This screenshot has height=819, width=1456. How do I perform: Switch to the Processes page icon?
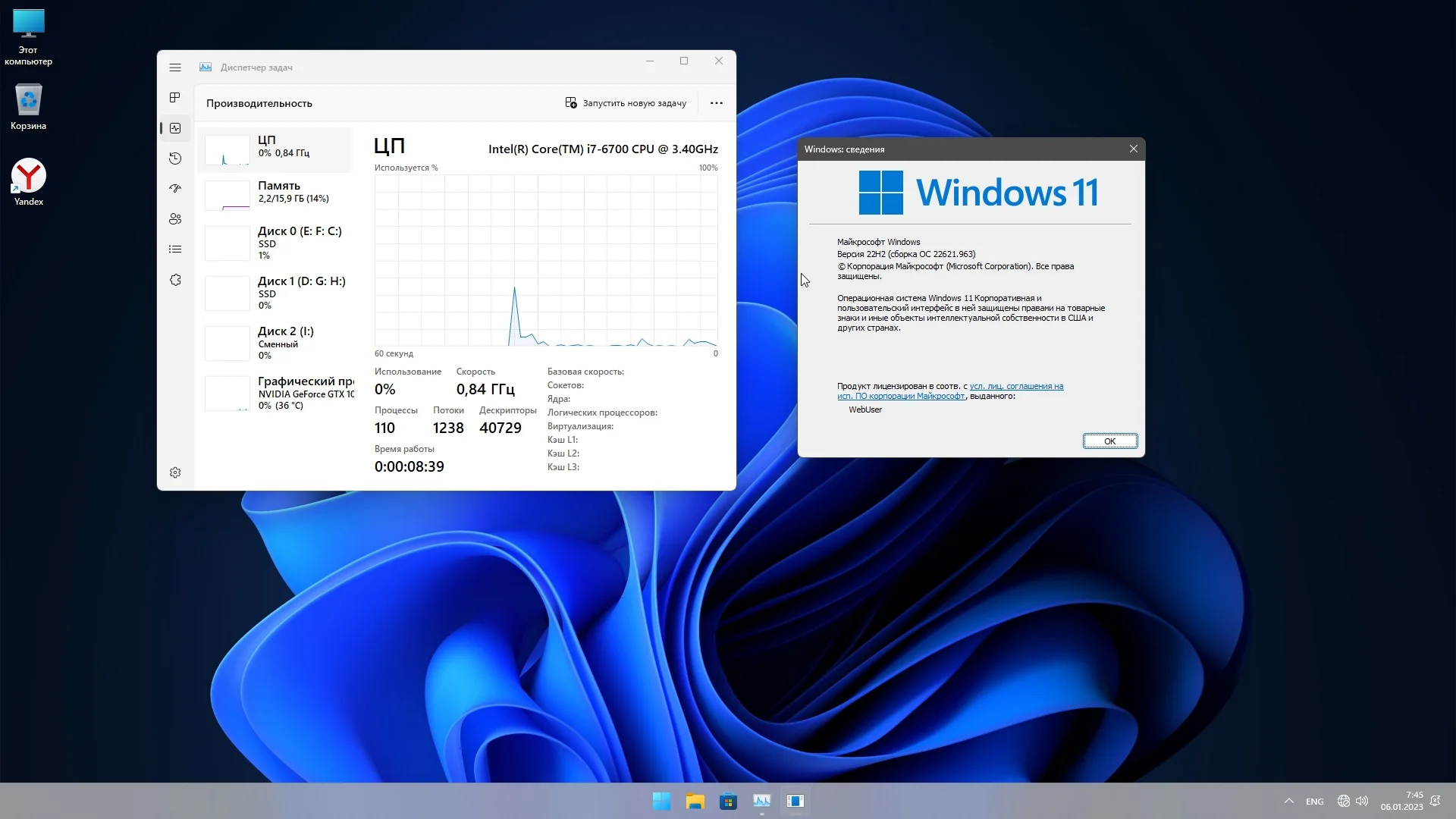point(175,98)
